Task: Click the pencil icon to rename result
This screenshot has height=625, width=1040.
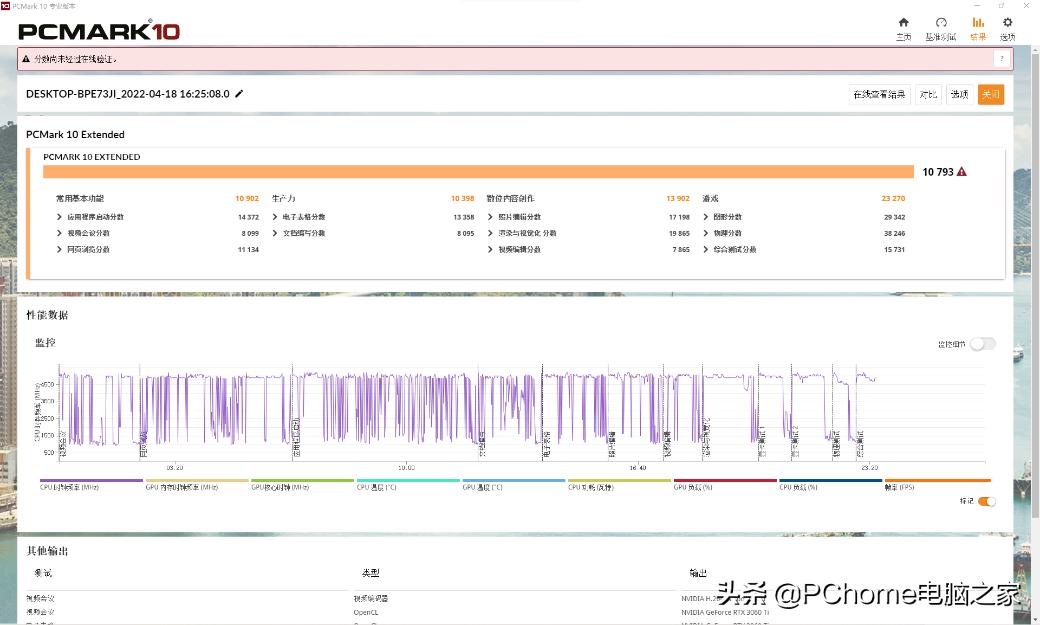Action: point(239,94)
